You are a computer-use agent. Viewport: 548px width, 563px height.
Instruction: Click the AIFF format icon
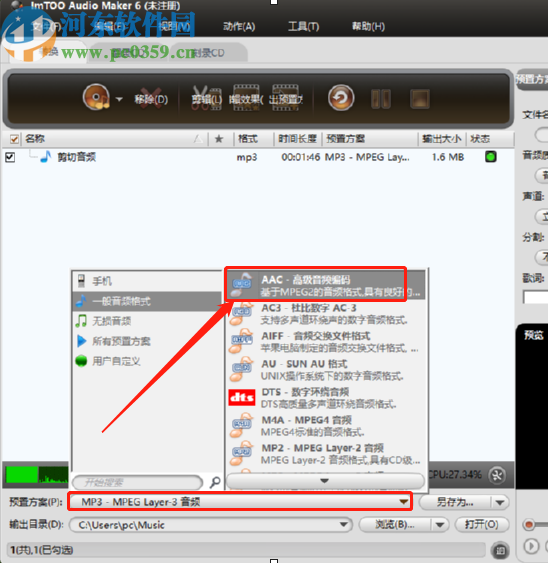click(x=241, y=341)
